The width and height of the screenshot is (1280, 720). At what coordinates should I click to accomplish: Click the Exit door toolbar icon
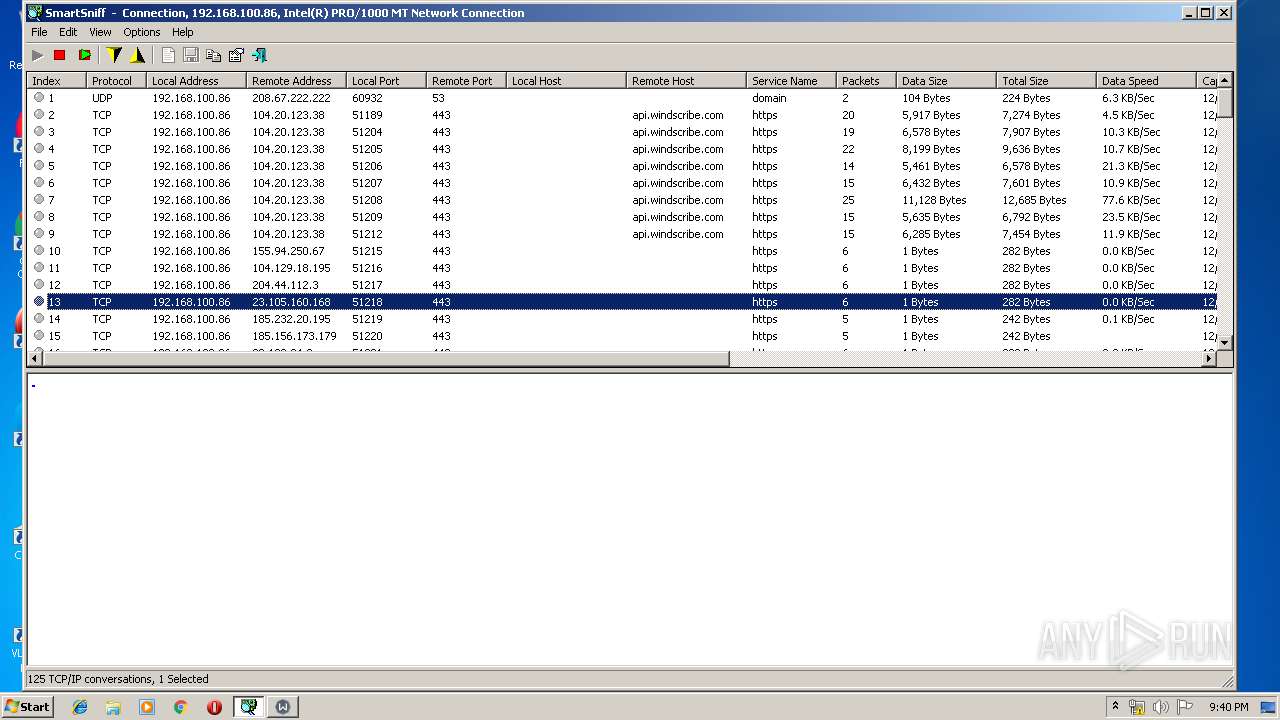(259, 55)
